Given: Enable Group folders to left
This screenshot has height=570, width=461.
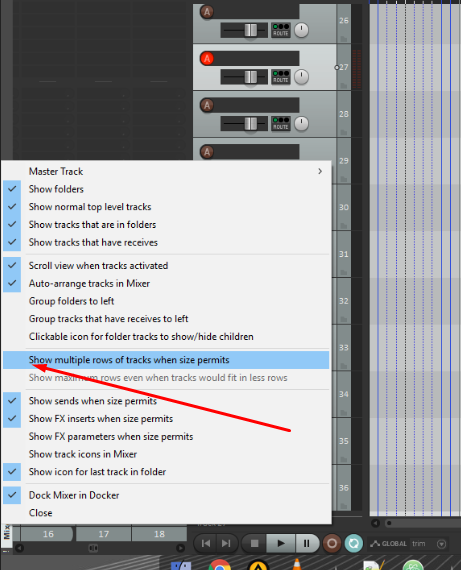Looking at the screenshot, I should (166, 301).
